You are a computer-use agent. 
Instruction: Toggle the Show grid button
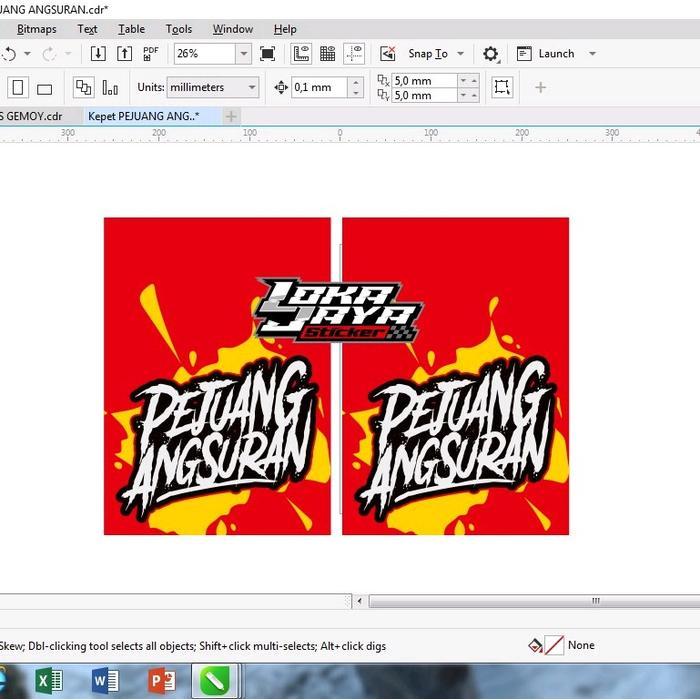tap(326, 54)
